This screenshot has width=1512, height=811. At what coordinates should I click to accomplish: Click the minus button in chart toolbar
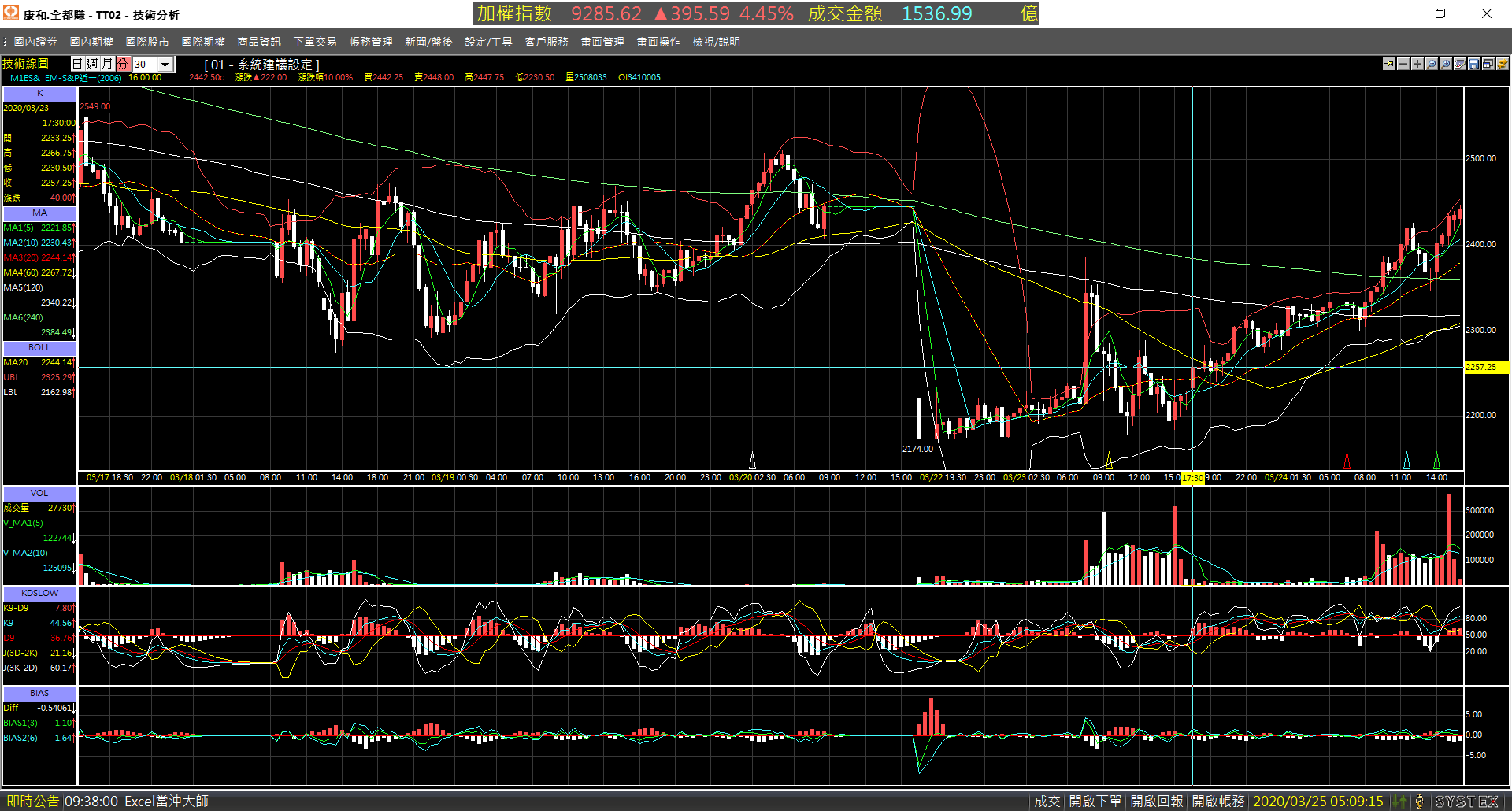(x=1403, y=64)
